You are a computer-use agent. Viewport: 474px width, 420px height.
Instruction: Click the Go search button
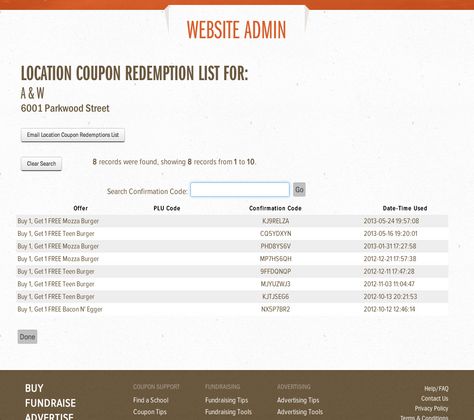pos(299,190)
